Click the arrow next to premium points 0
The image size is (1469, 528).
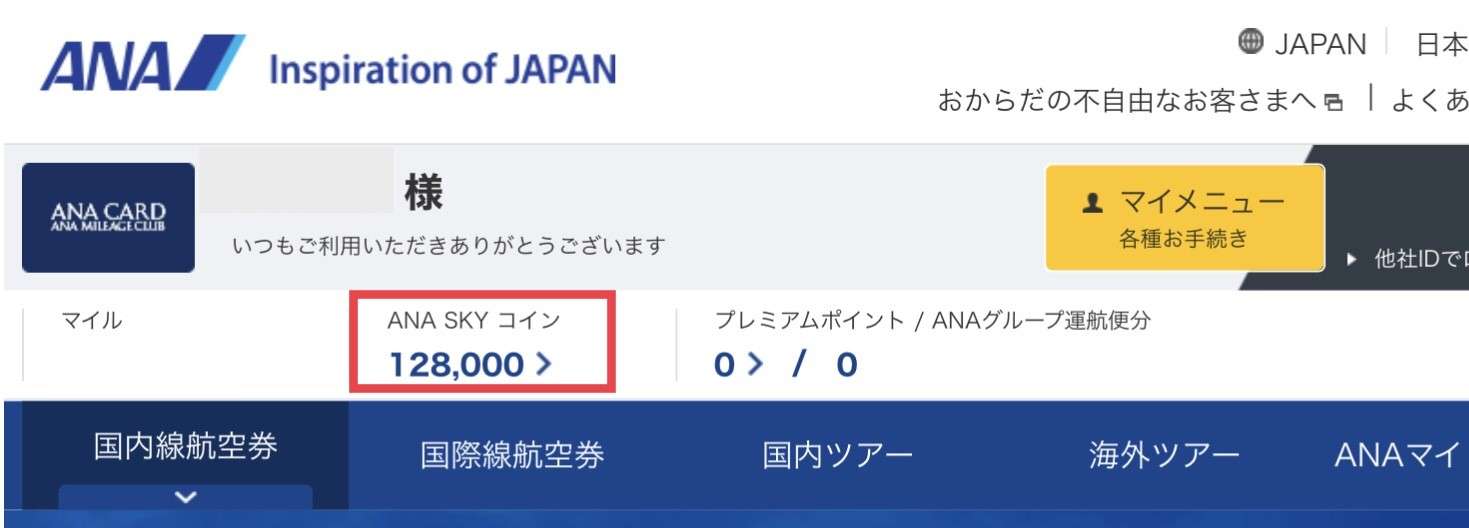[755, 364]
